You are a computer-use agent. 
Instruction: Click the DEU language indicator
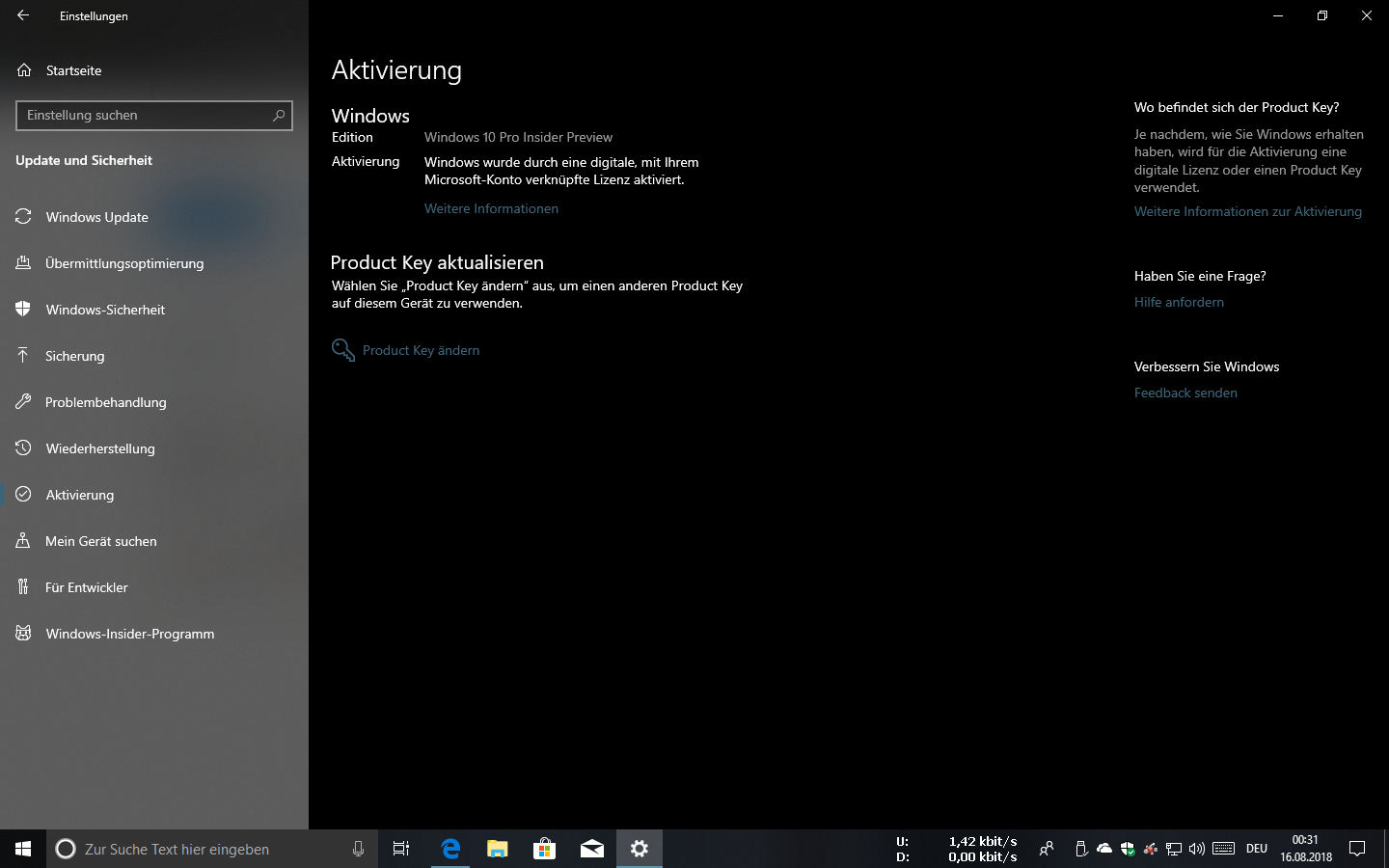[1257, 849]
